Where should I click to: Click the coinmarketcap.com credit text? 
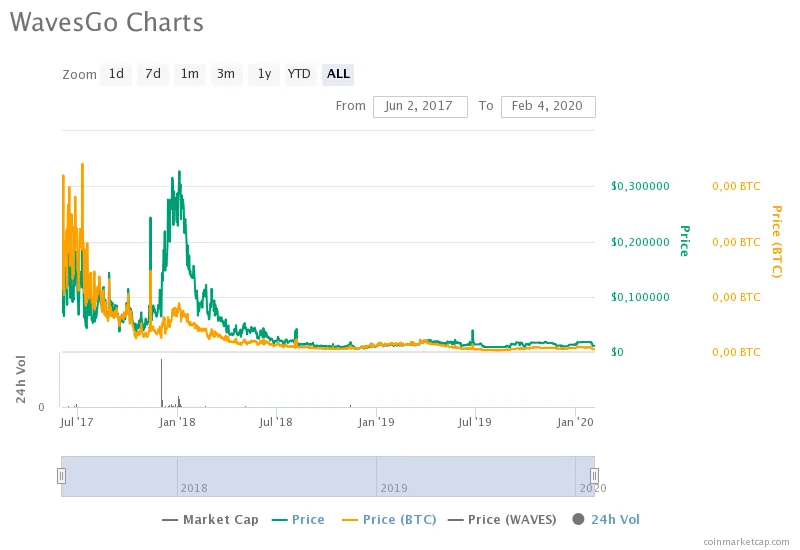coord(746,542)
